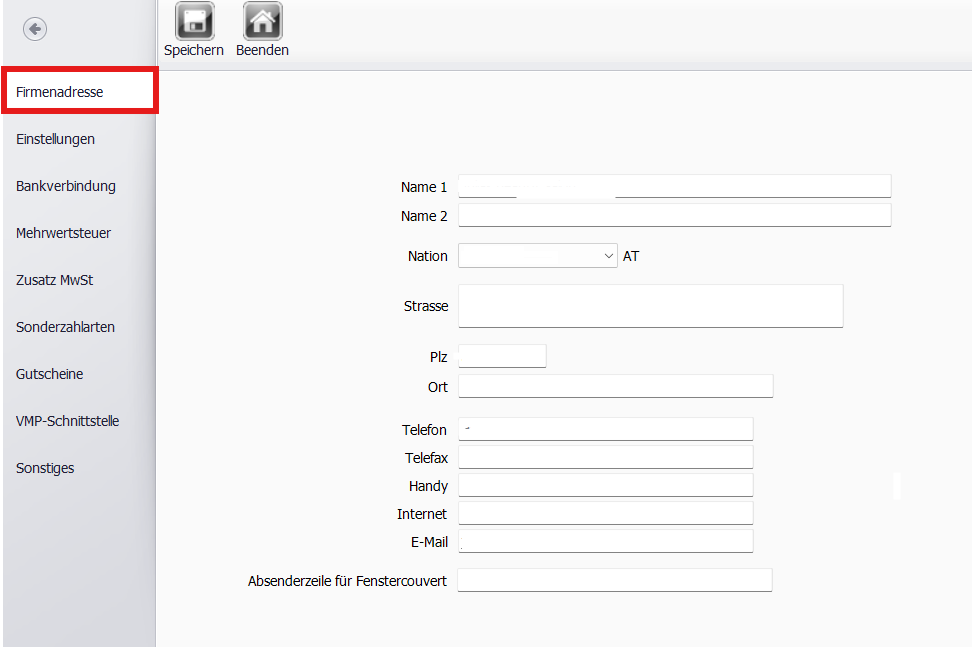972x647 pixels.
Task: Open the Einstellungen section
Action: pos(56,139)
